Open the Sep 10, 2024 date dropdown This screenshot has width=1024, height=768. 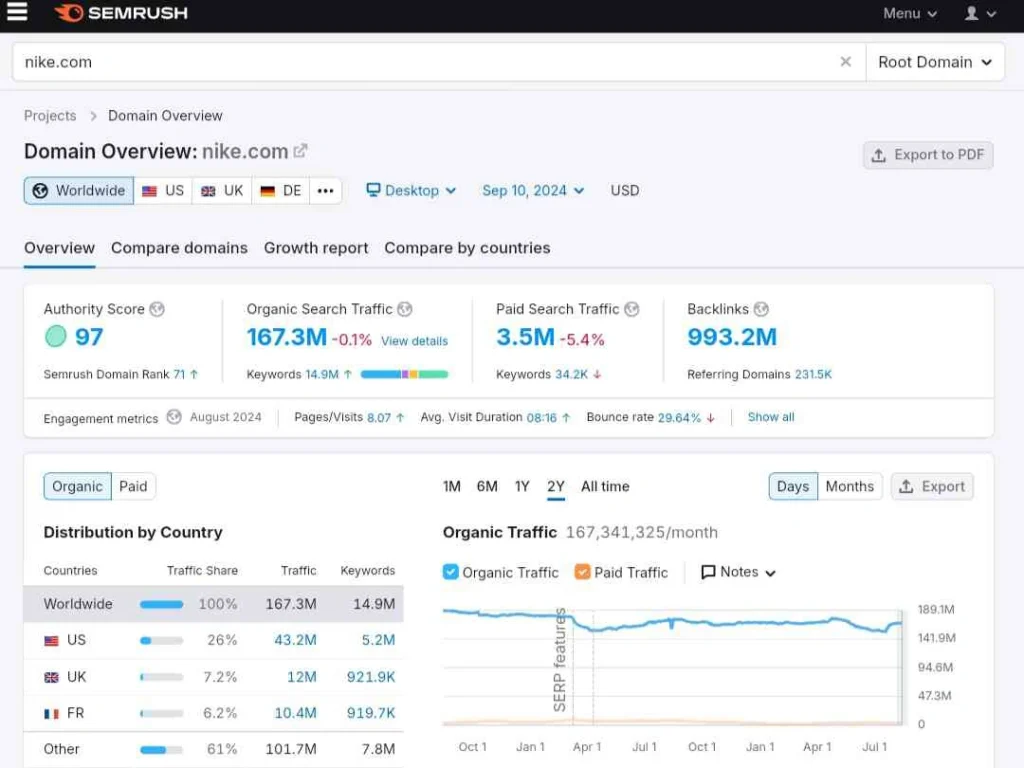click(x=533, y=191)
